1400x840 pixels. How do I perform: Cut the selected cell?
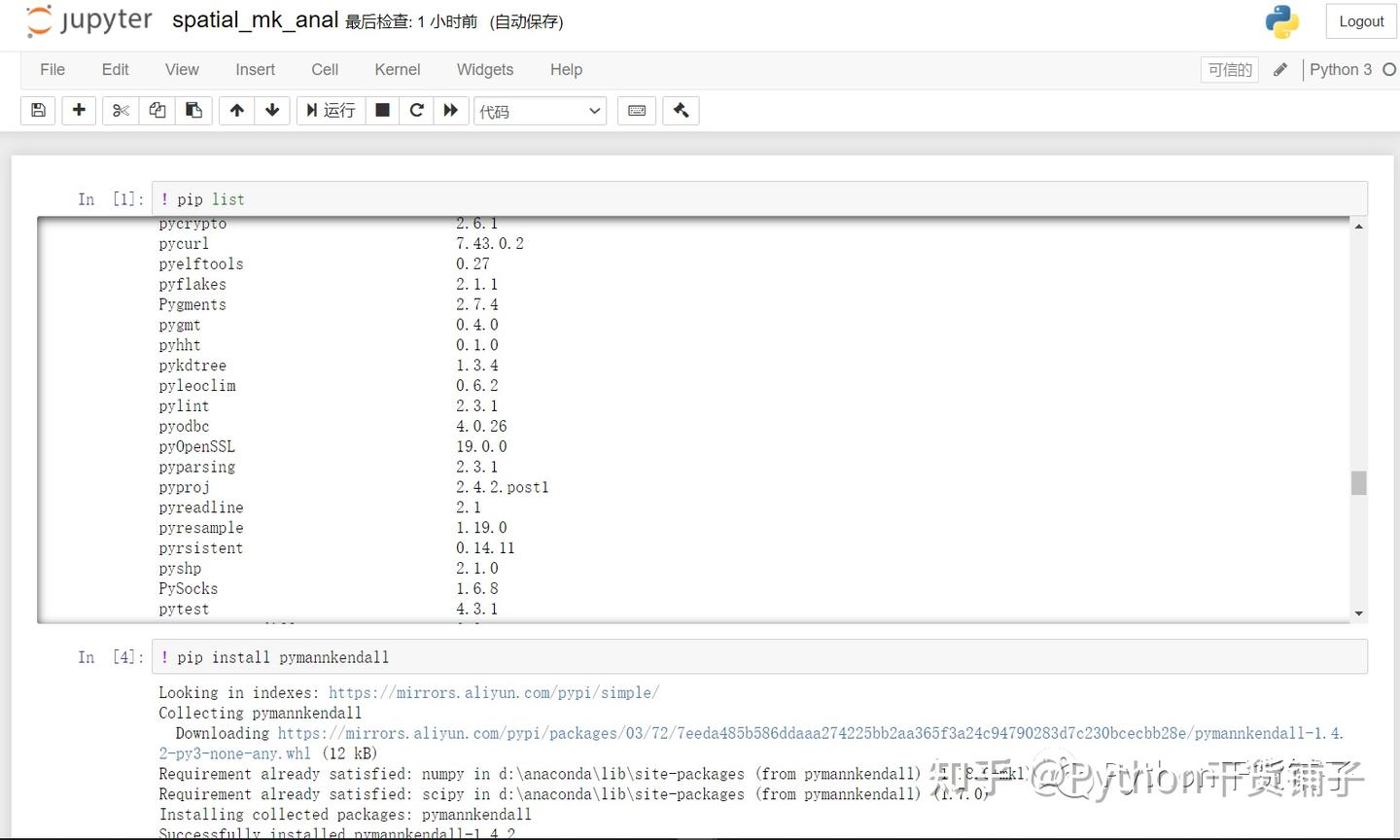[120, 110]
